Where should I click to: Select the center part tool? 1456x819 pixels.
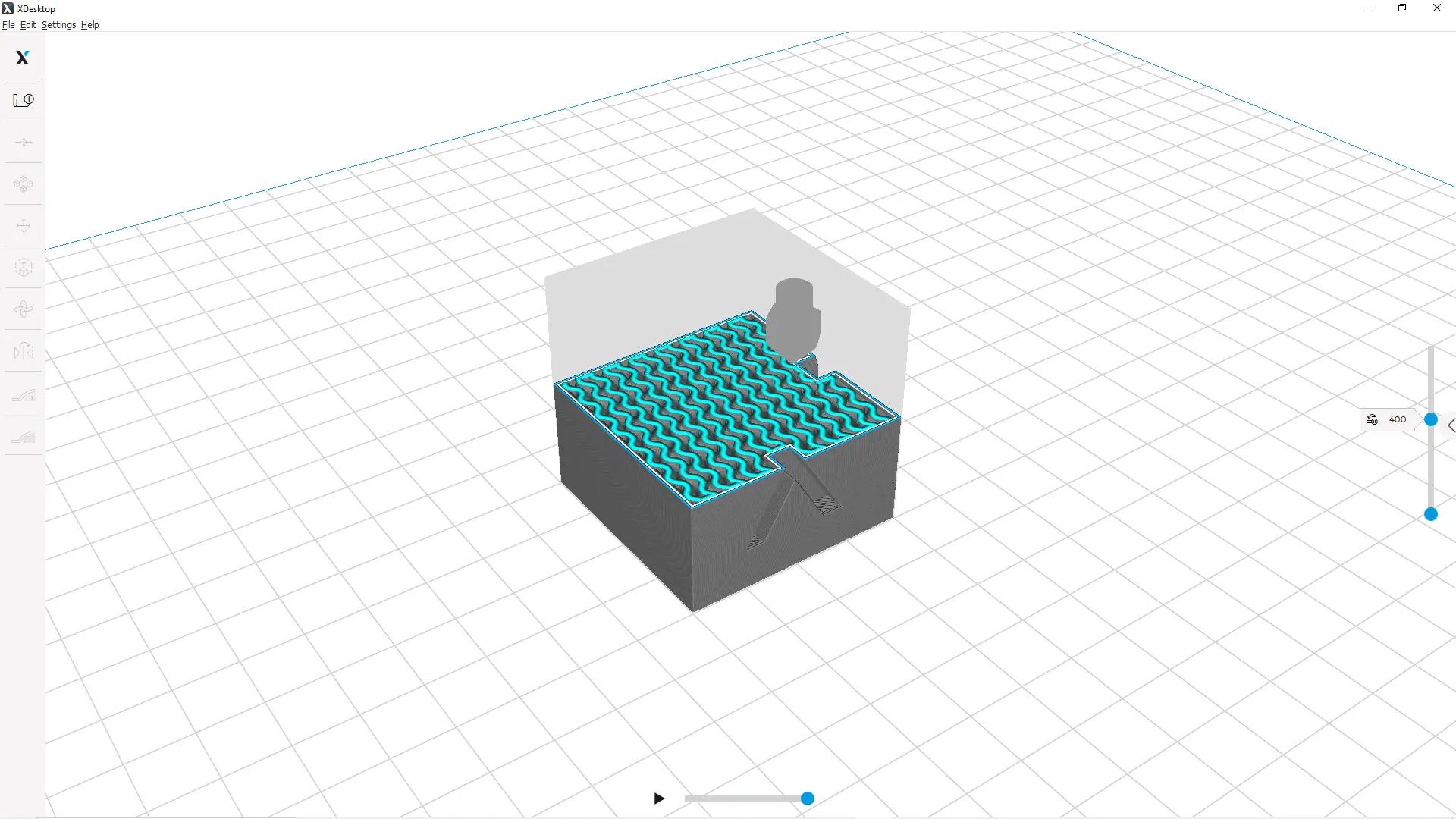(x=24, y=142)
